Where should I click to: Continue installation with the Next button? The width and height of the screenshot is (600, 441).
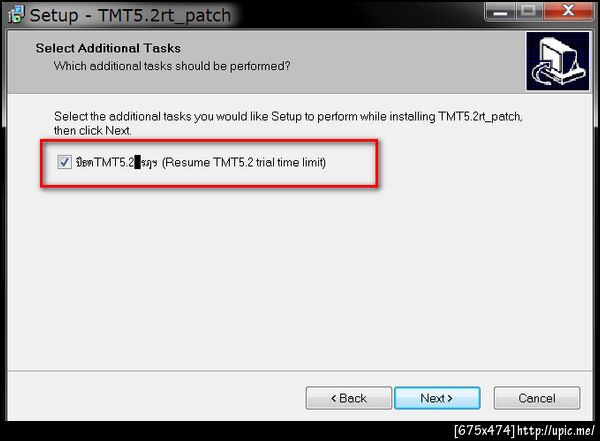437,398
